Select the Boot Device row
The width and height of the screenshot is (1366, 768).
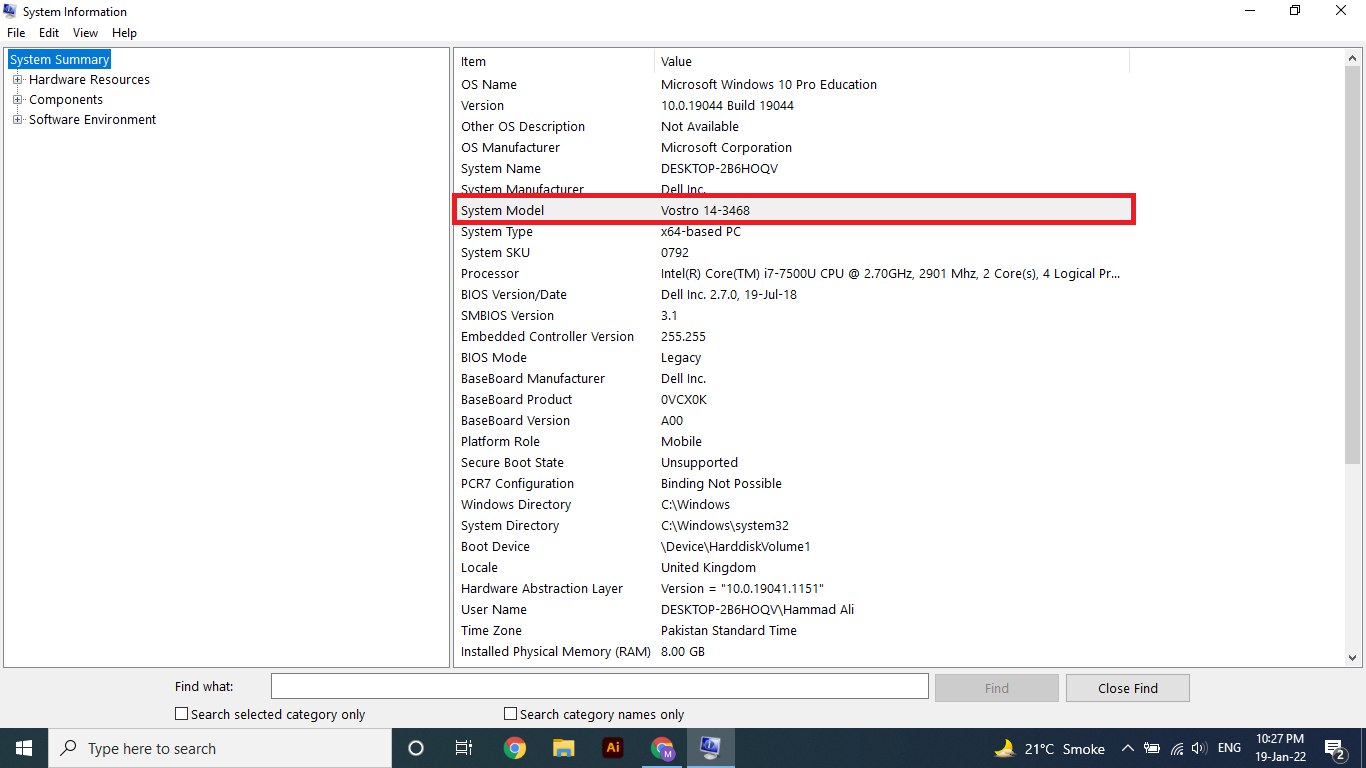pyautogui.click(x=793, y=547)
